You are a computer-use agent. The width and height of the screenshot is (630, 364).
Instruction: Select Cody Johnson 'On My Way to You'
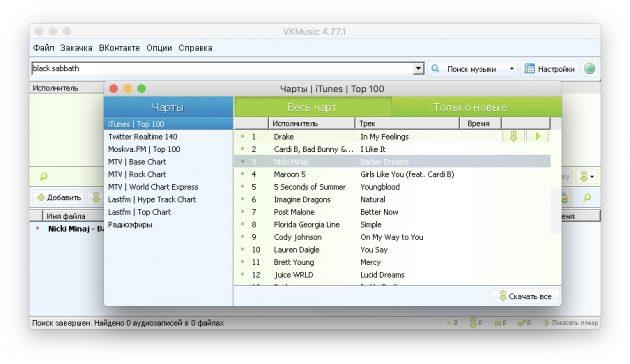[392, 237]
